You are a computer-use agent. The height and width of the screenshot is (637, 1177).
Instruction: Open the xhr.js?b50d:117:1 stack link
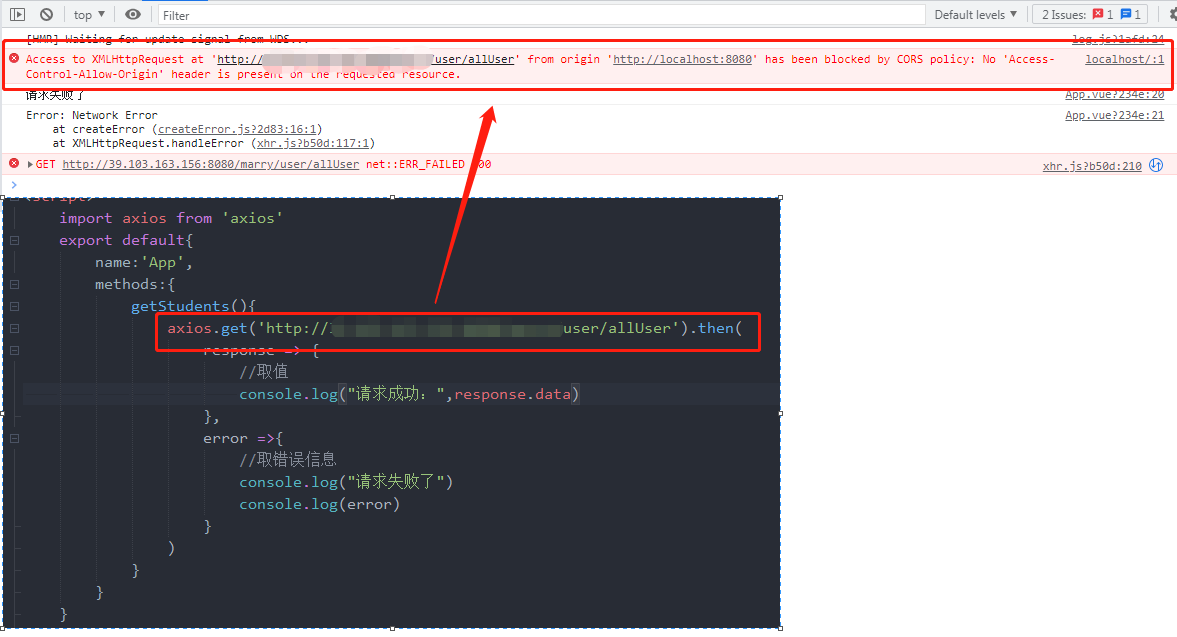[x=313, y=143]
